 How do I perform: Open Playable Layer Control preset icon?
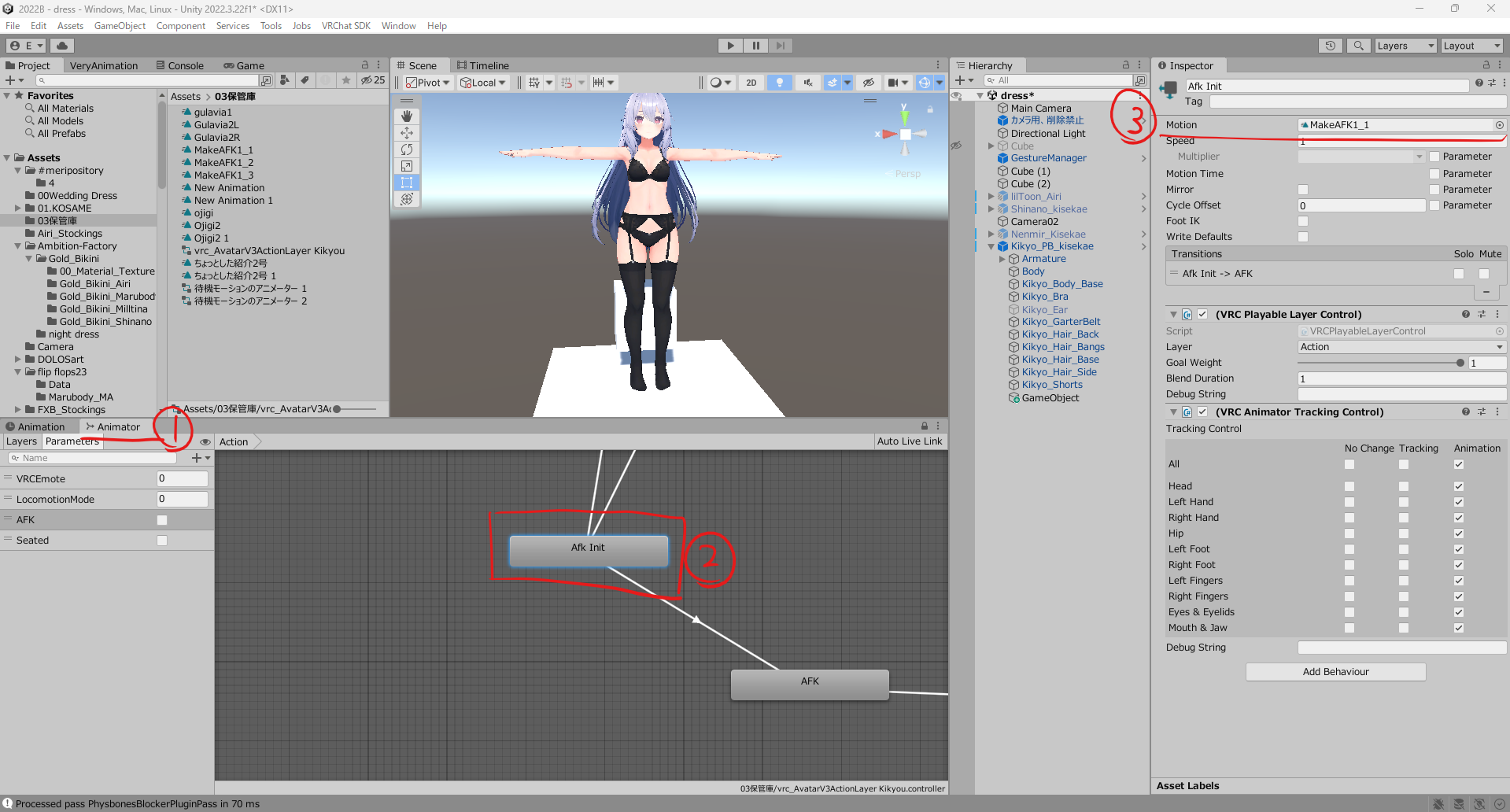tap(1482, 314)
